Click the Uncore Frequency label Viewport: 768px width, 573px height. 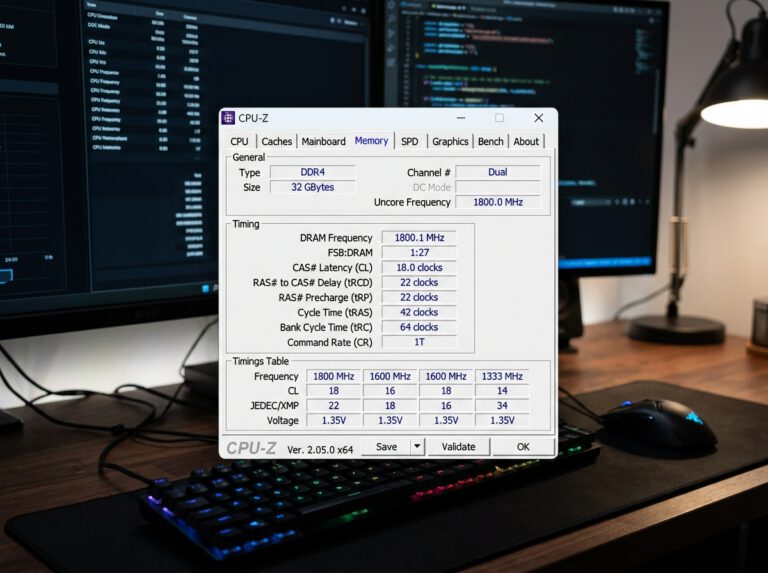coord(412,202)
